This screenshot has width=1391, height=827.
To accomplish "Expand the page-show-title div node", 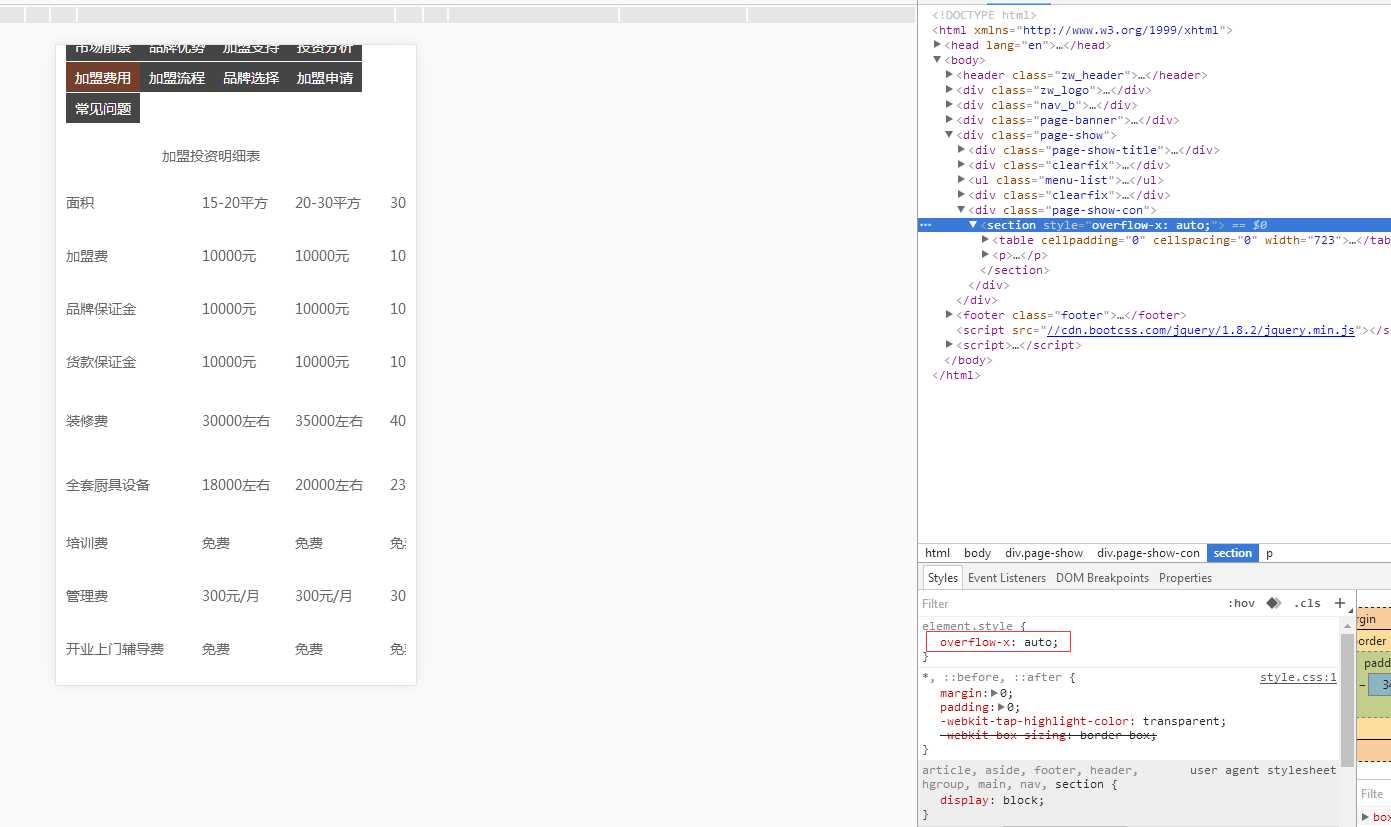I will 961,150.
